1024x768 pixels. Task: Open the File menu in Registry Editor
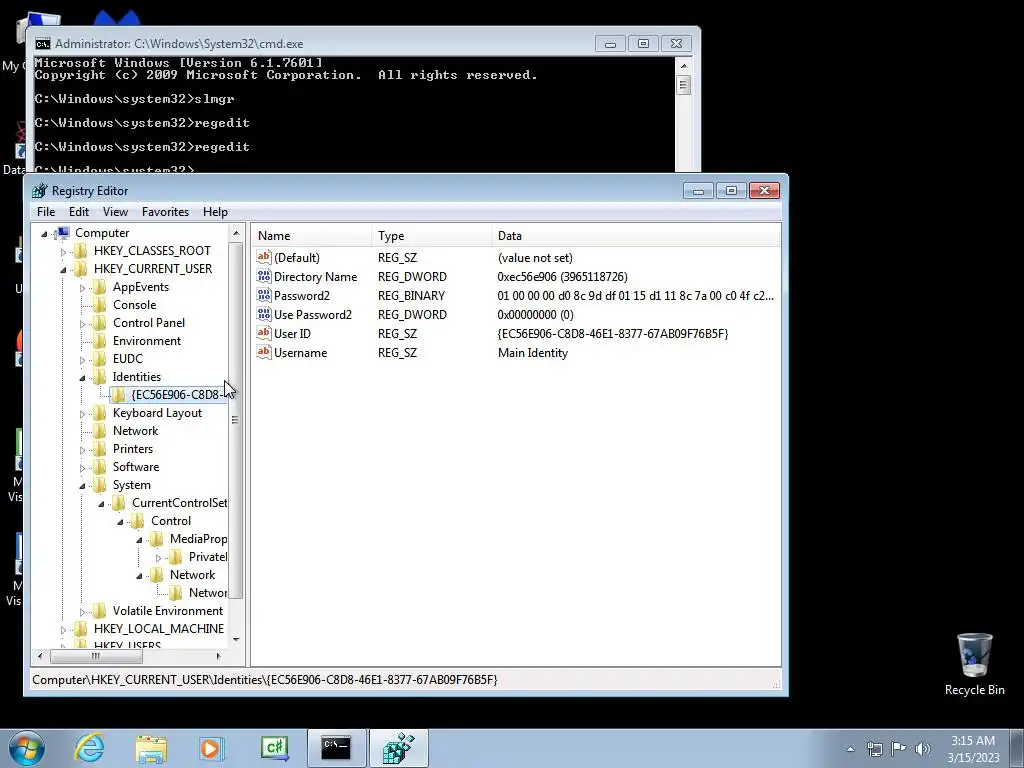[46, 212]
